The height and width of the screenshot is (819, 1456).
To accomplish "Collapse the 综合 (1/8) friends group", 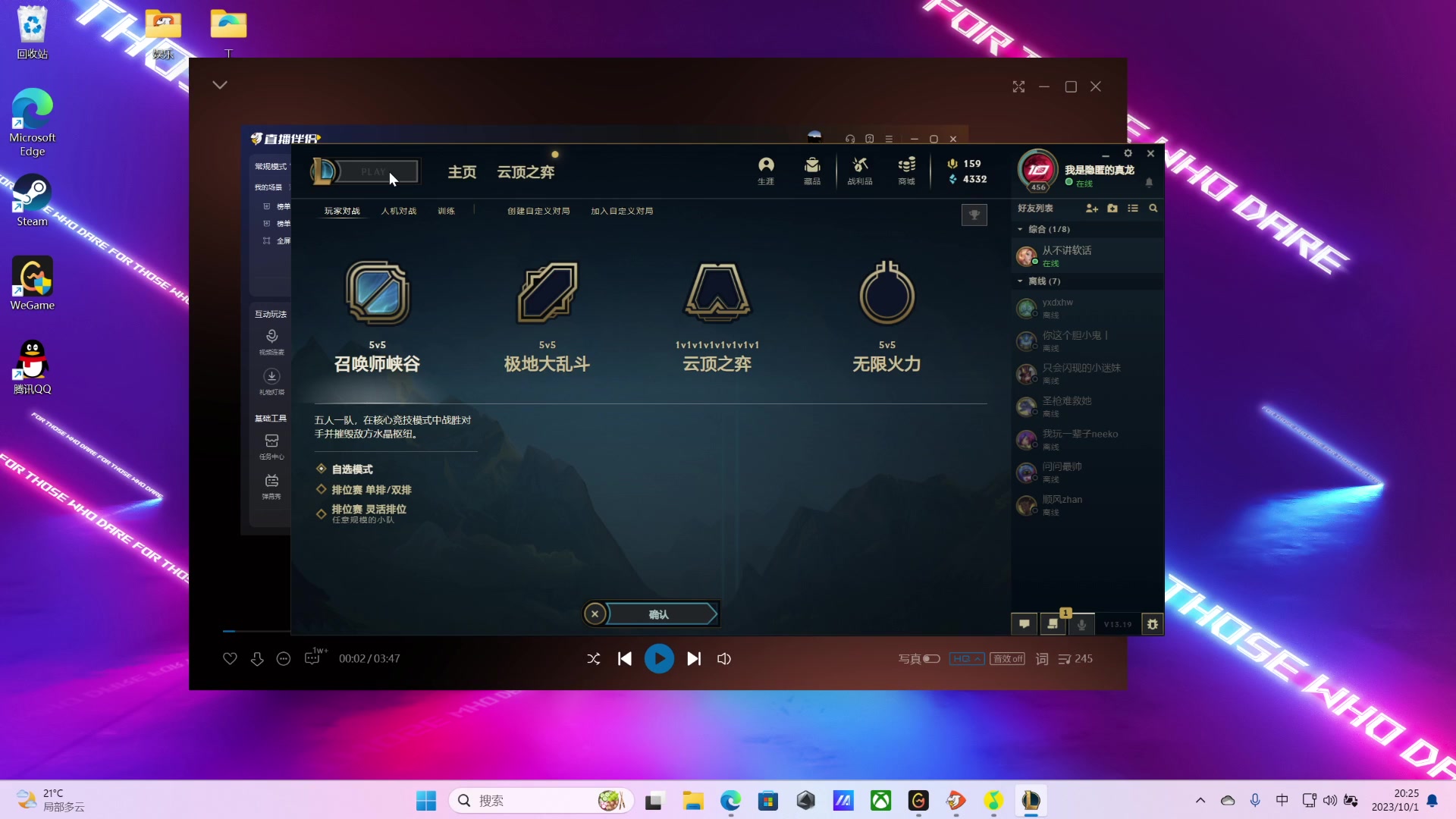I will 1020,229.
